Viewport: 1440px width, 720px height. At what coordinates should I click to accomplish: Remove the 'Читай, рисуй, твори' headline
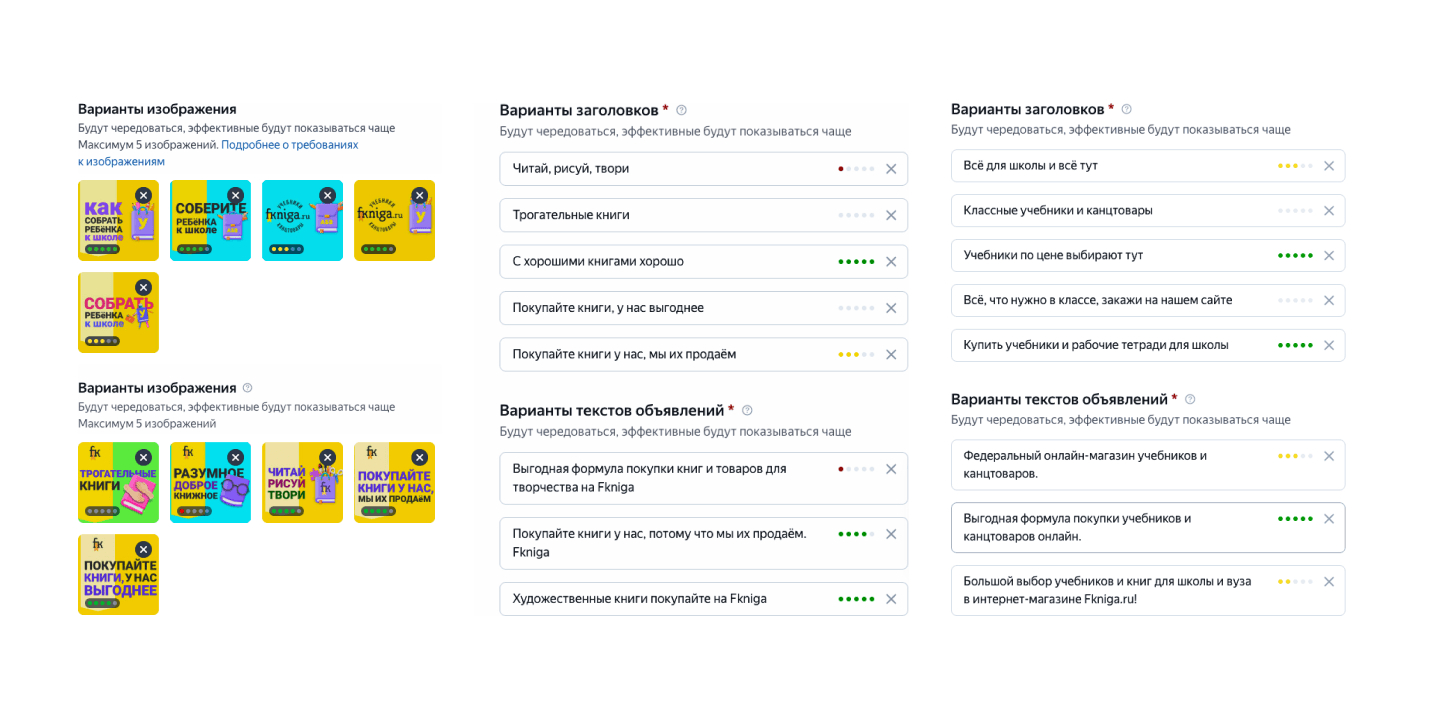click(x=891, y=169)
